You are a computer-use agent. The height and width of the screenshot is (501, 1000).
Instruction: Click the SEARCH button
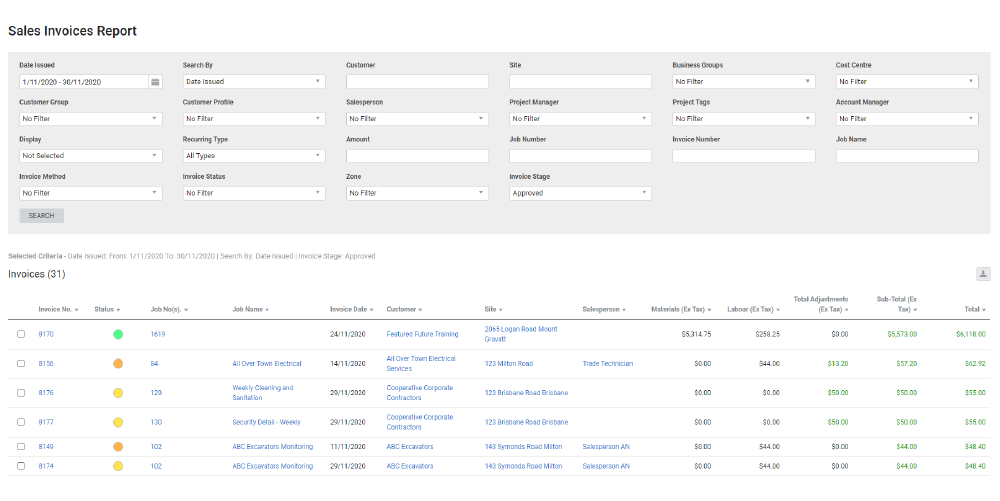pyautogui.click(x=41, y=215)
